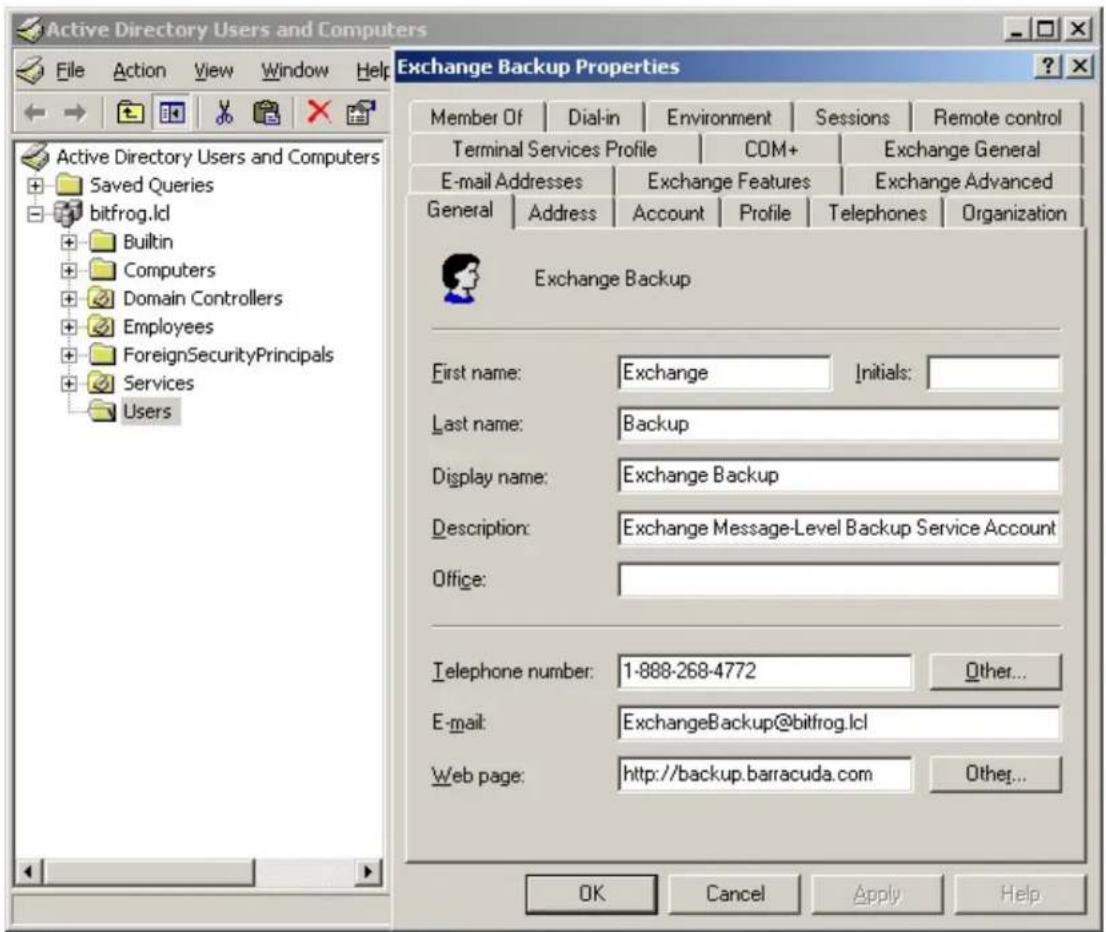Click the ForeignSecurityPrincipals folder icon

click(x=102, y=354)
